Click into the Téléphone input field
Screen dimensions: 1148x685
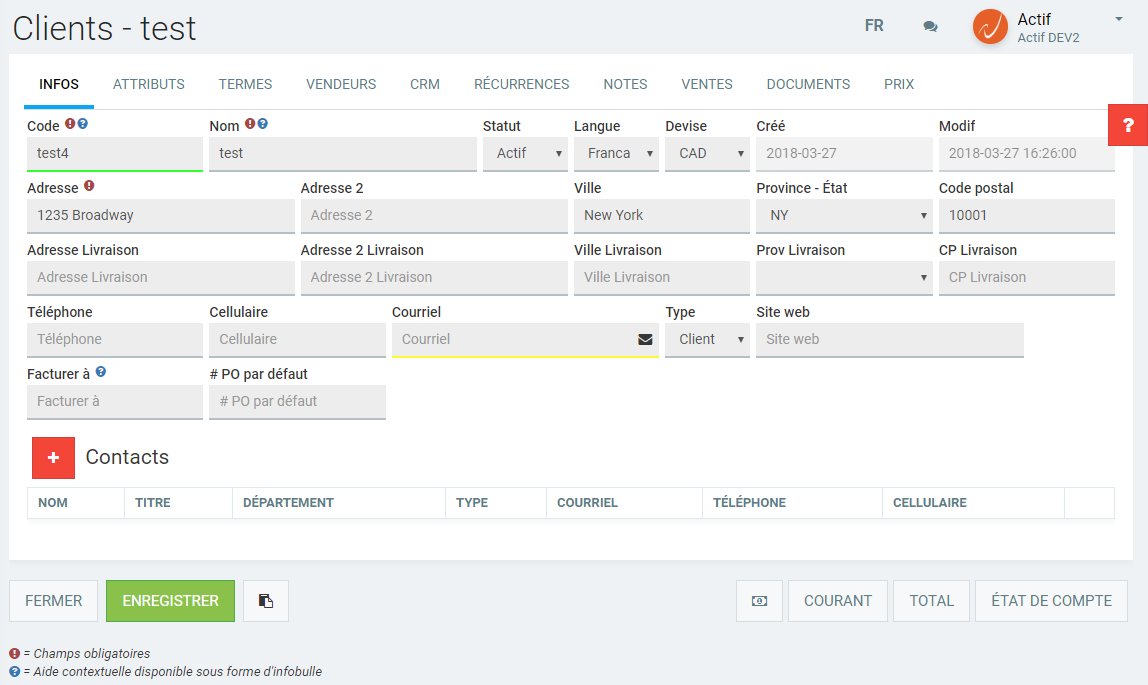point(115,340)
